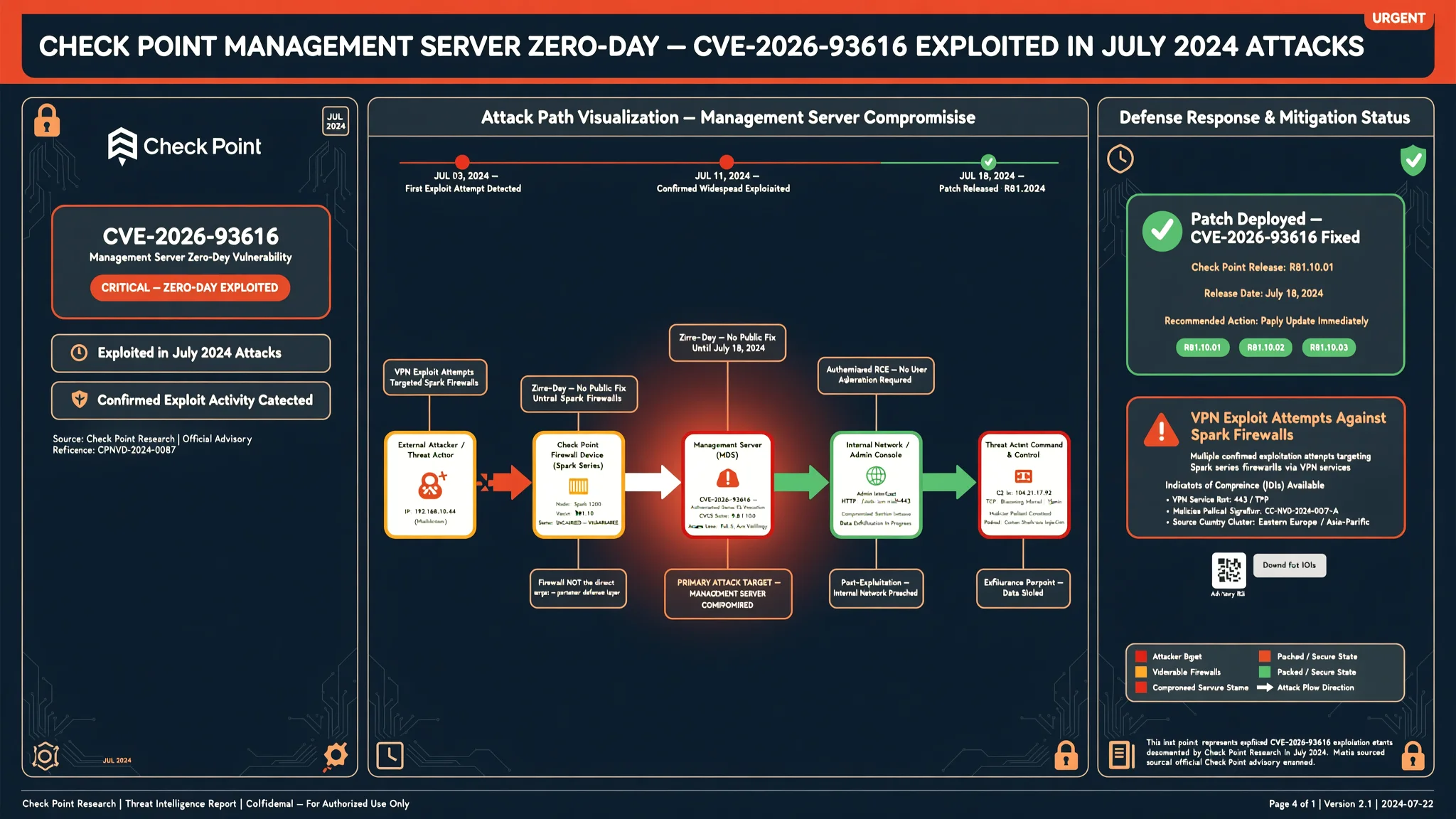
Task: Open the Threat Actor Command & Control node
Action: point(1024,485)
